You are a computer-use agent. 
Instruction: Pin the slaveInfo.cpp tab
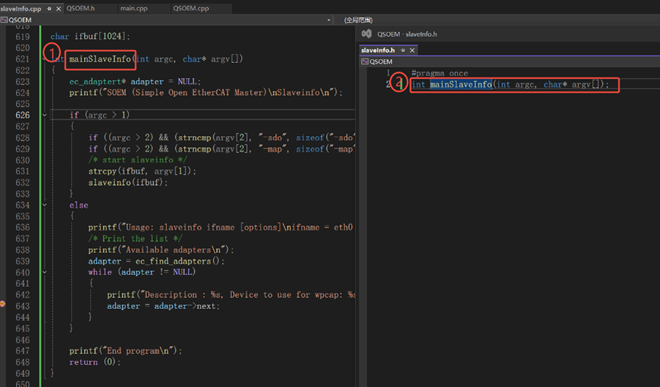click(49, 8)
